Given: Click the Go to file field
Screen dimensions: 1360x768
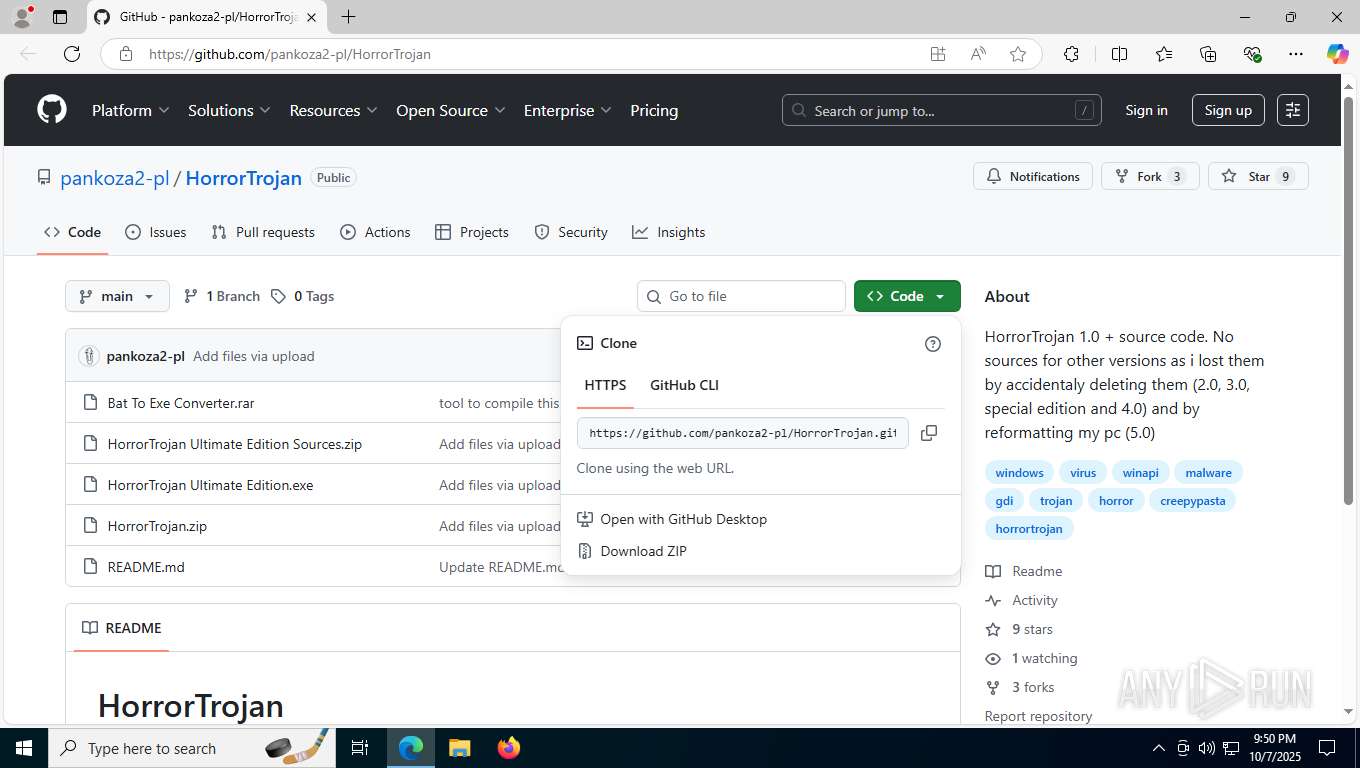Looking at the screenshot, I should pyautogui.click(x=741, y=296).
